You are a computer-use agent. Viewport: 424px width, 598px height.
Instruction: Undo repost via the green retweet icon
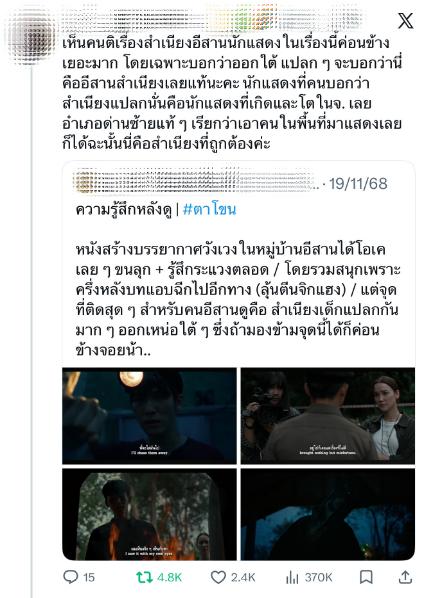[144, 577]
